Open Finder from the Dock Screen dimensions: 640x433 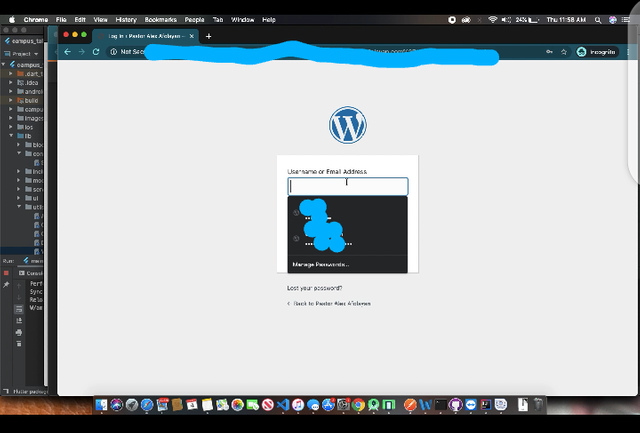[101, 405]
